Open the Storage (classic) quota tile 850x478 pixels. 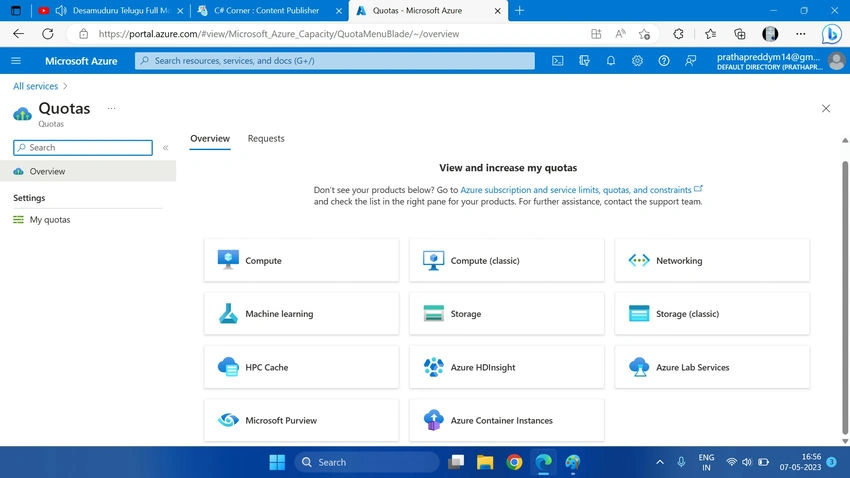point(712,313)
